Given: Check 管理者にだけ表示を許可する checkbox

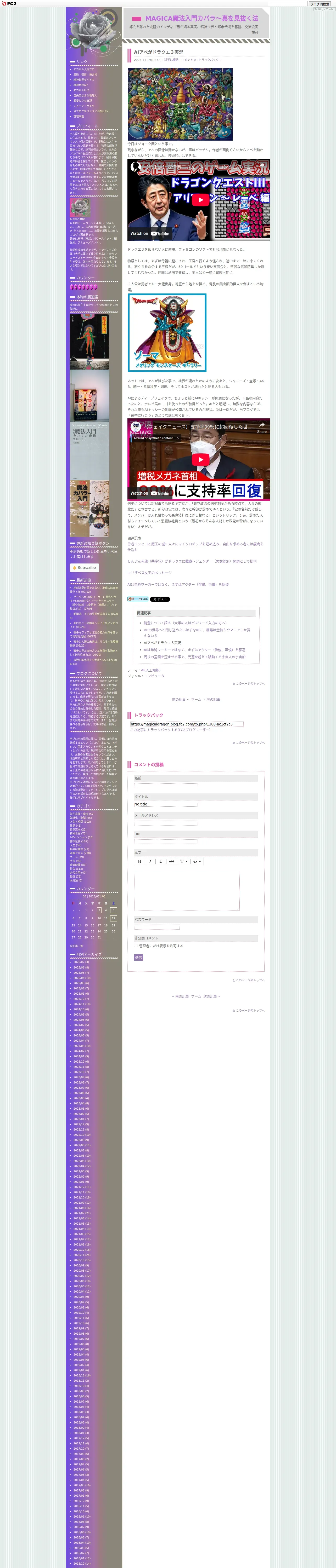Looking at the screenshot, I should pyautogui.click(x=136, y=945).
